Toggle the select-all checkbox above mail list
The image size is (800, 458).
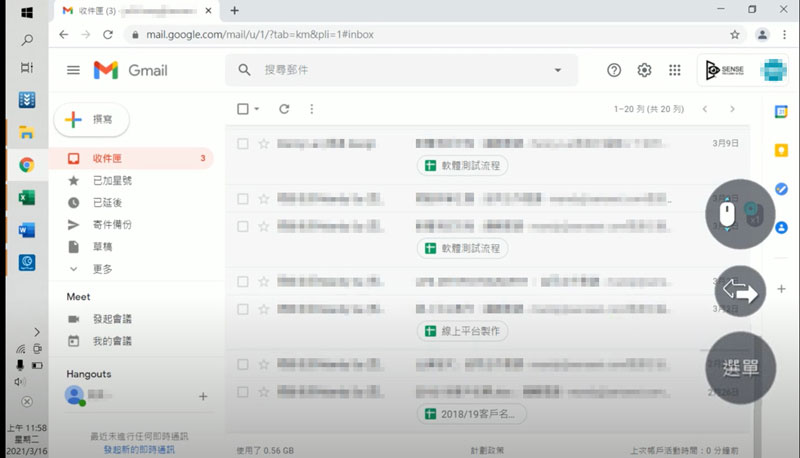[243, 109]
